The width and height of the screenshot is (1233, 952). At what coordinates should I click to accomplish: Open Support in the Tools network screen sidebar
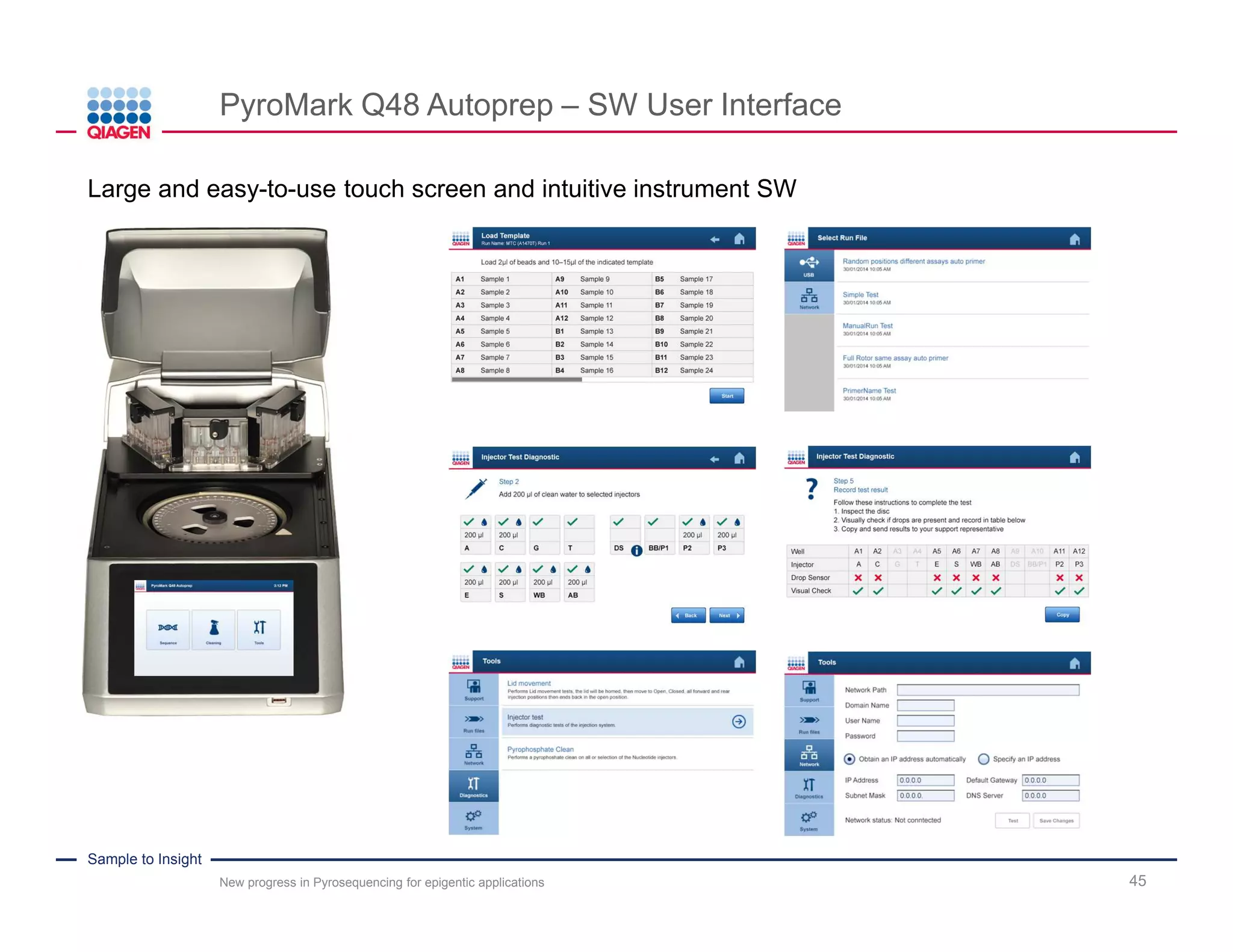(x=809, y=691)
